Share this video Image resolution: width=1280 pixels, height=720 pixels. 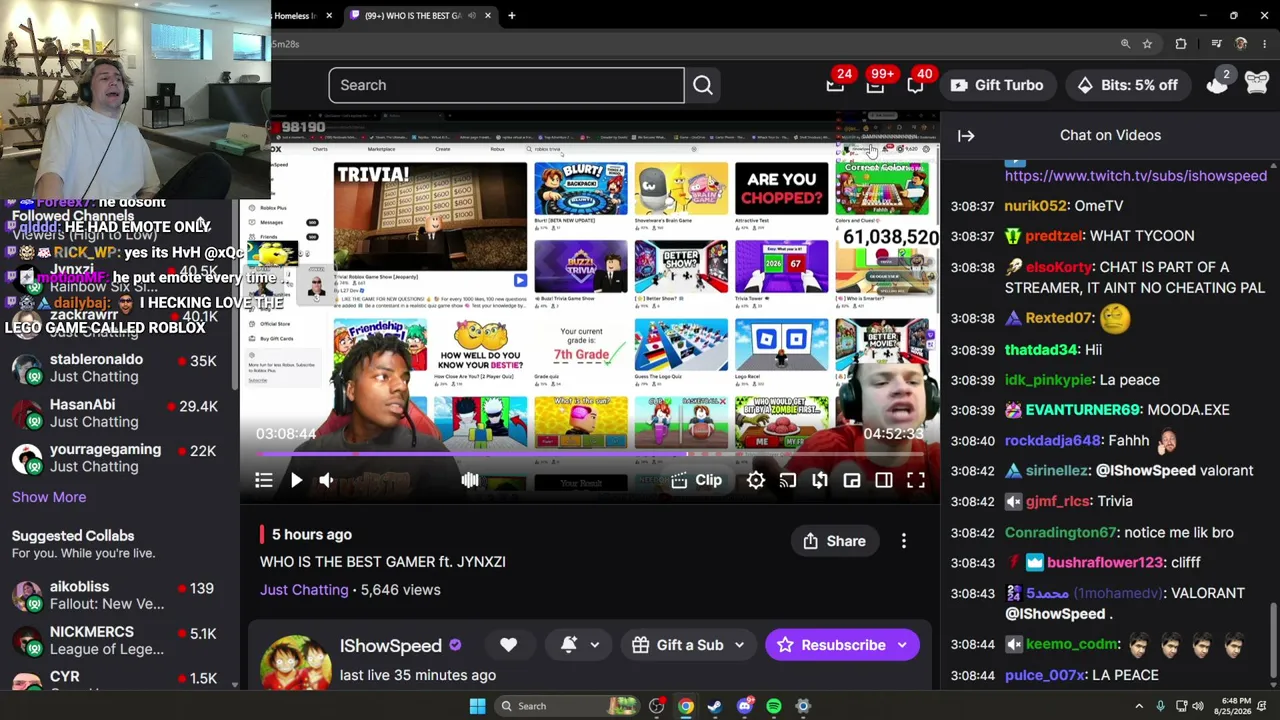click(834, 541)
